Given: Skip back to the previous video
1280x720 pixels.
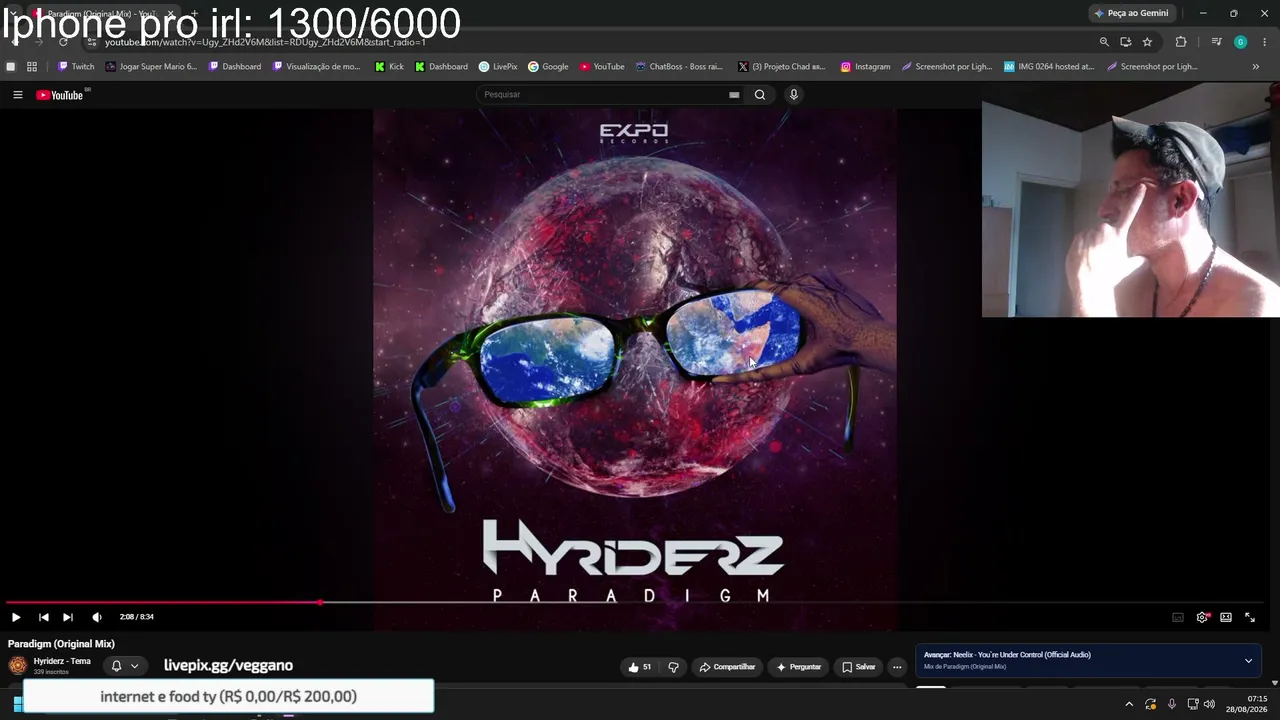Looking at the screenshot, I should click(x=43, y=617).
